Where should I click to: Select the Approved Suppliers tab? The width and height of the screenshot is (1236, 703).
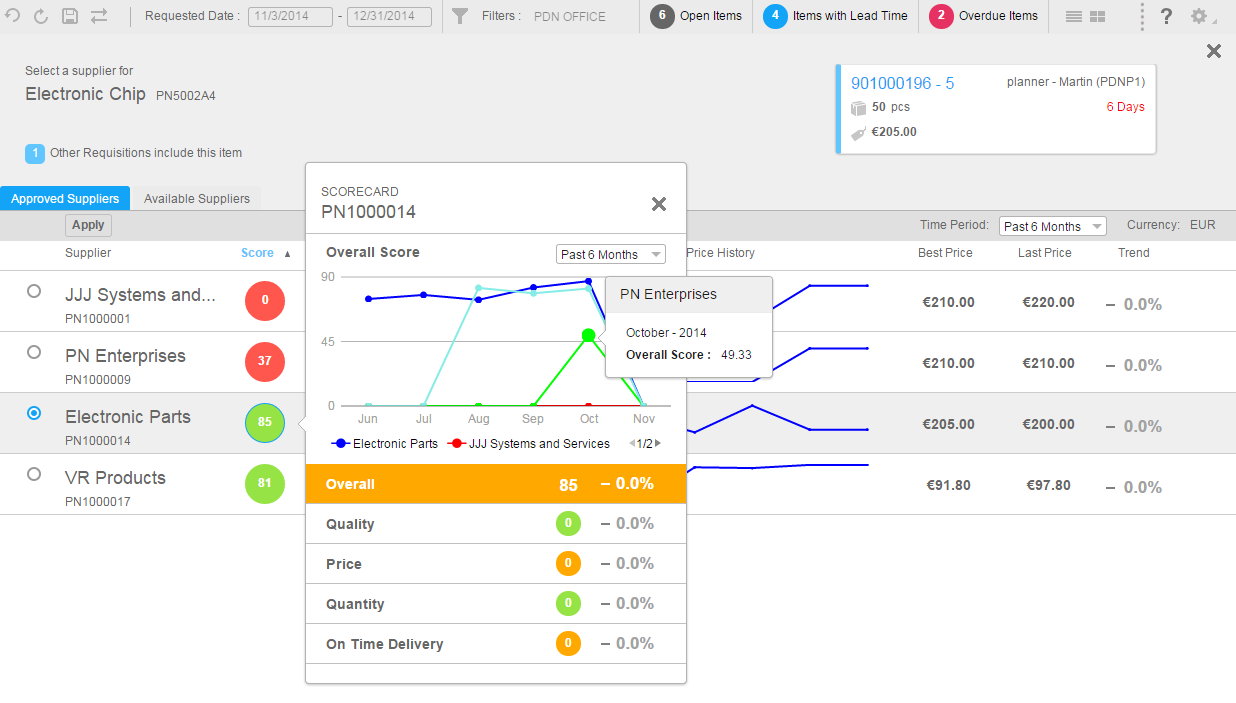[65, 198]
